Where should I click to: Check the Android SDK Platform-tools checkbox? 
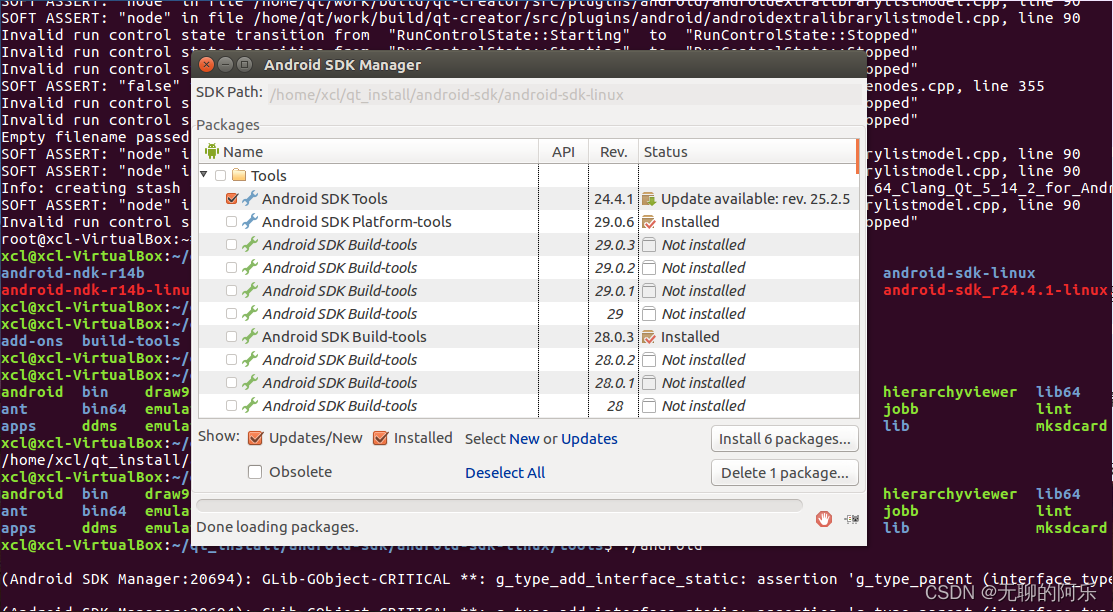[231, 222]
